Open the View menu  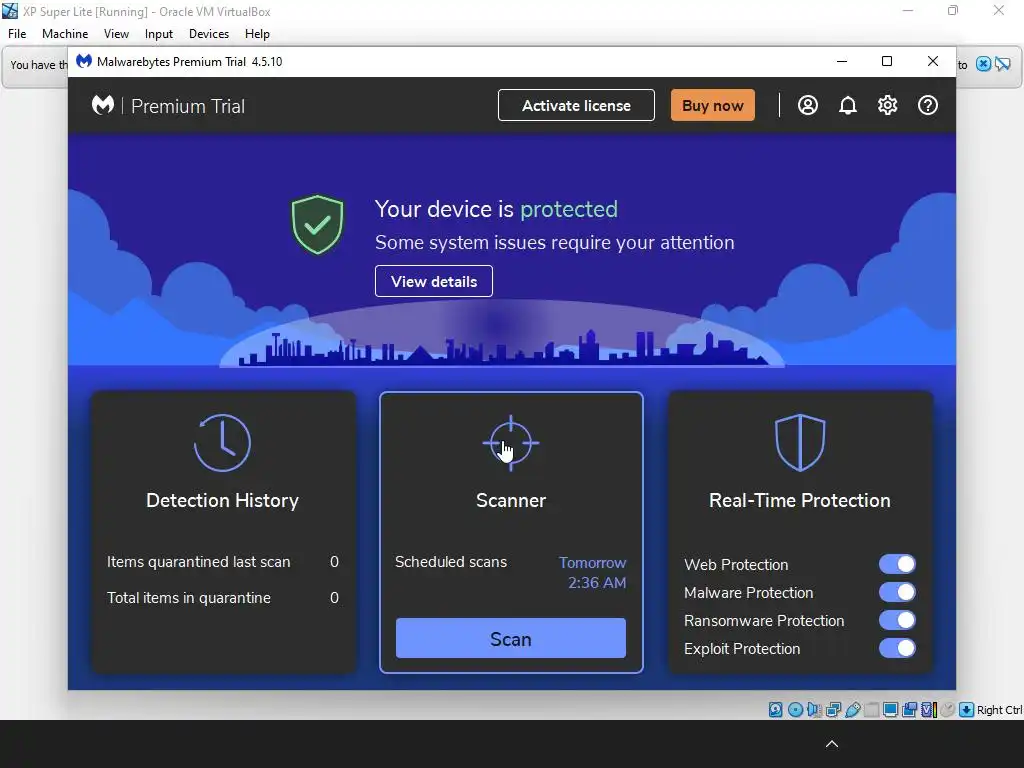pyautogui.click(x=116, y=34)
